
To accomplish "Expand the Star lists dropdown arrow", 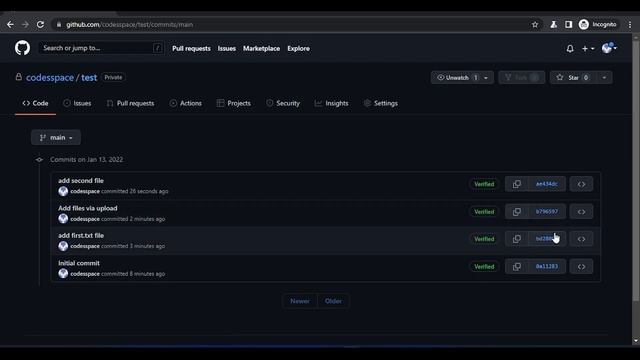I will 604,78.
